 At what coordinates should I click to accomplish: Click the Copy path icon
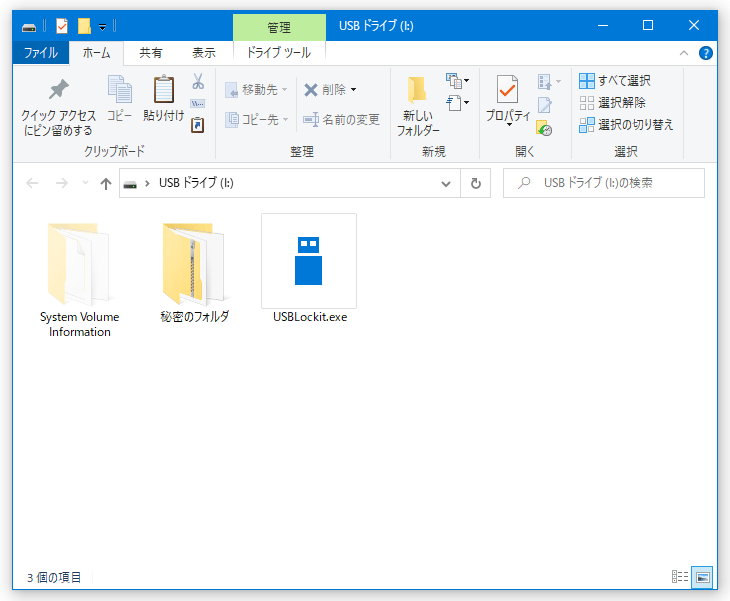[198, 103]
